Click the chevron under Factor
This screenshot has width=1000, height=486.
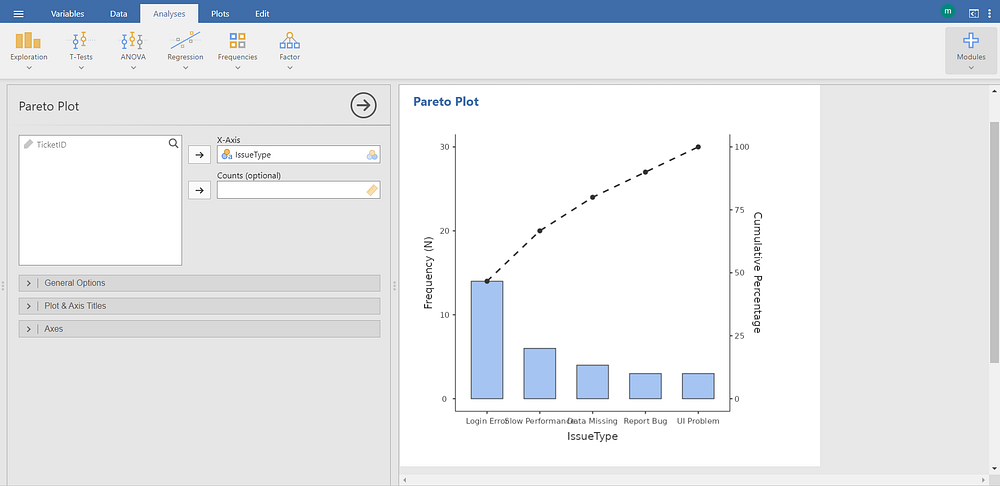point(290,68)
